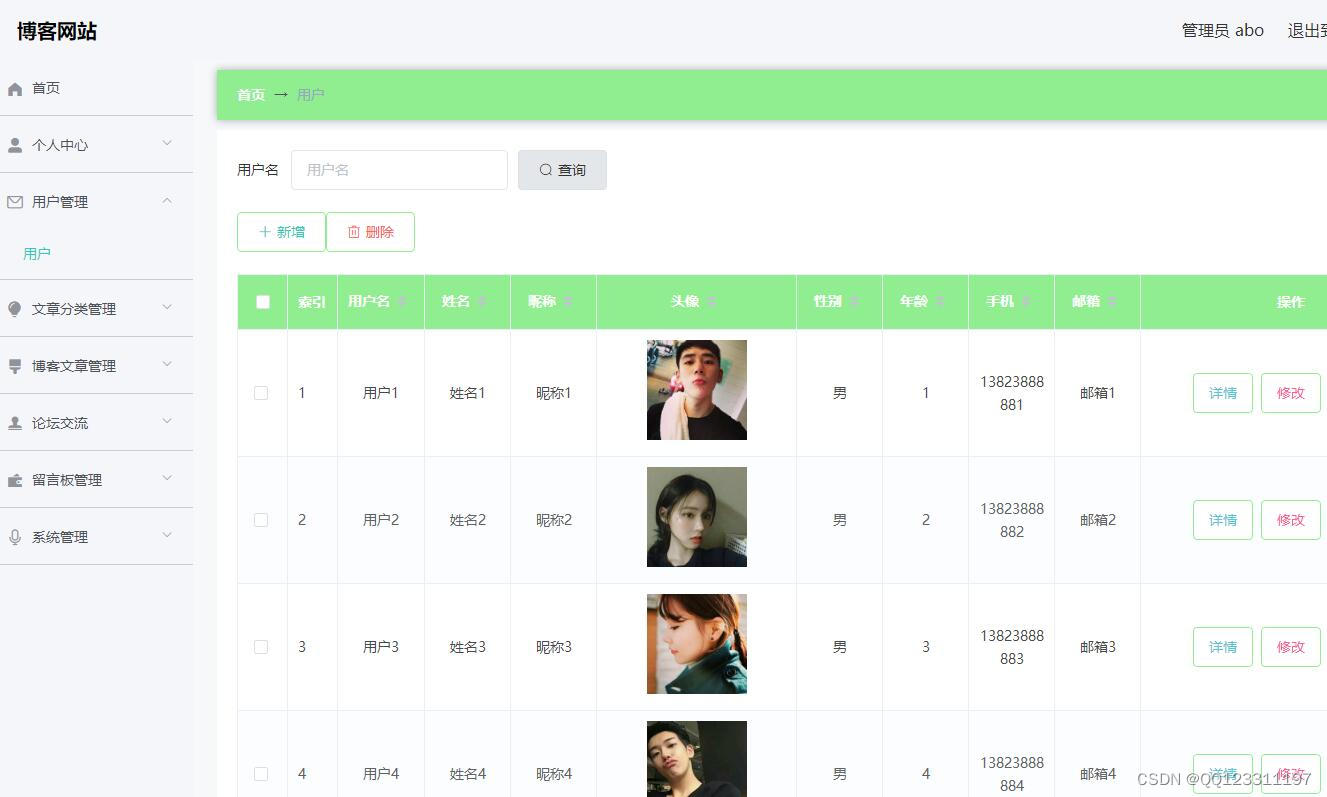1327x797 pixels.
Task: Click the trash icon in the 删除 button
Action: coord(354,232)
